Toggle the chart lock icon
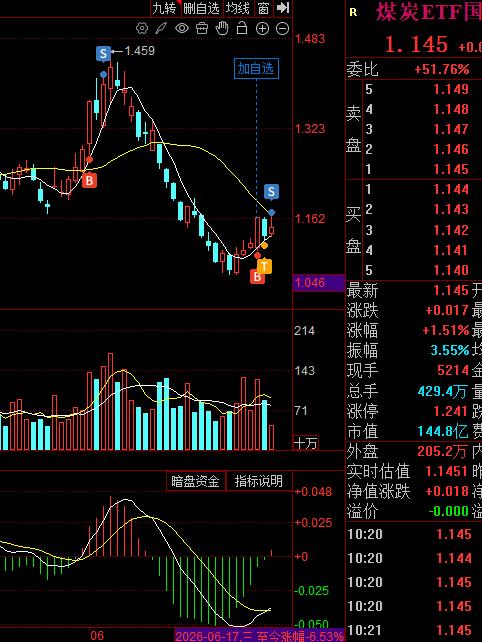Image resolution: width=482 pixels, height=642 pixels. [242, 28]
